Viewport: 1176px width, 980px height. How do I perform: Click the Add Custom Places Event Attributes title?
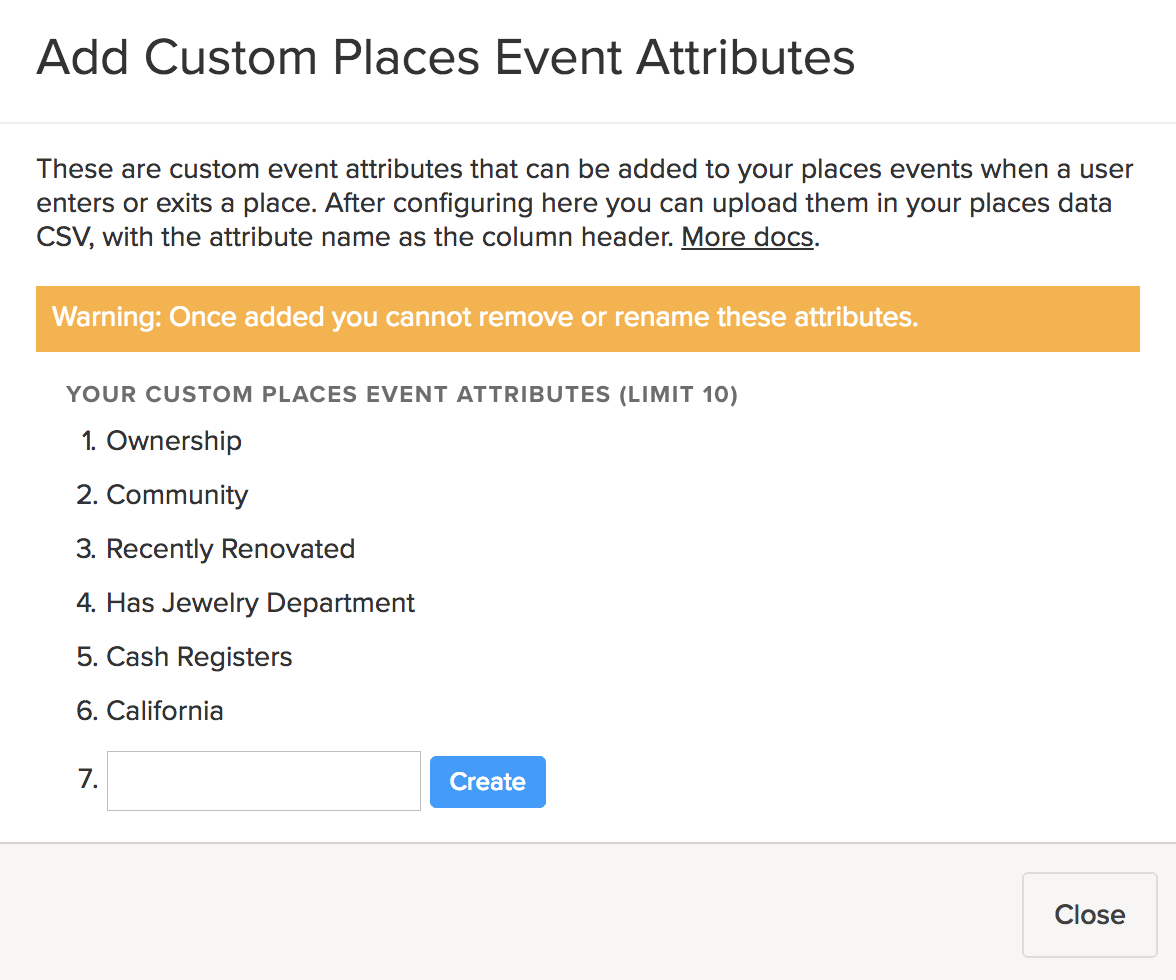[x=445, y=58]
